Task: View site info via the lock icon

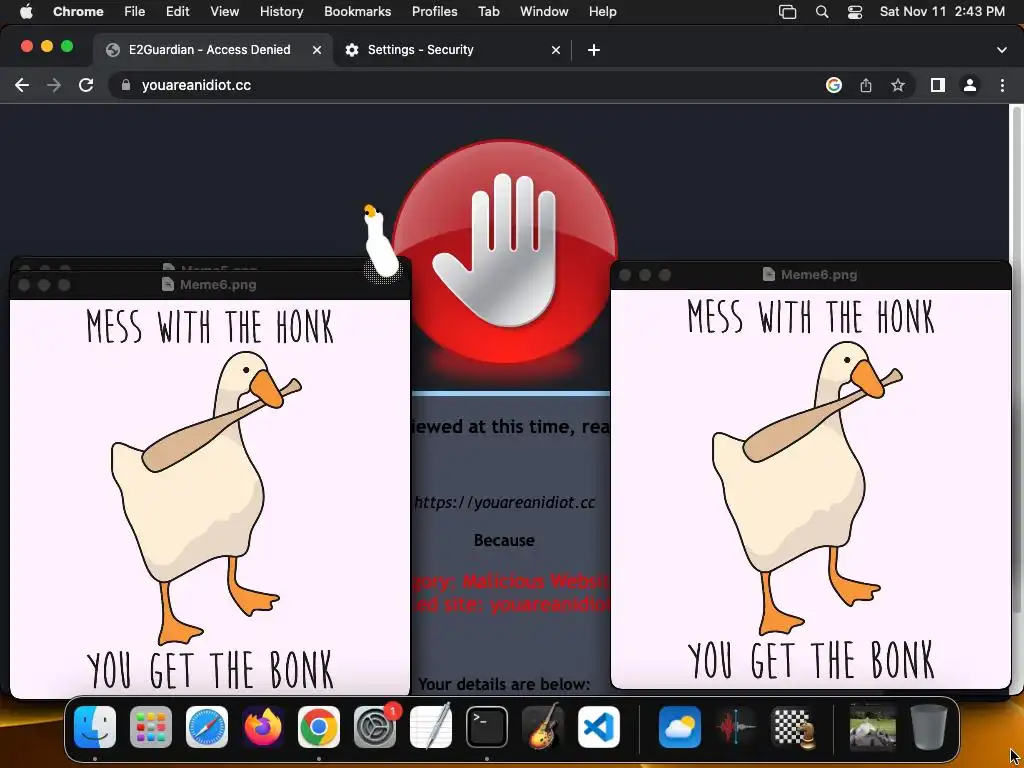Action: (x=126, y=86)
